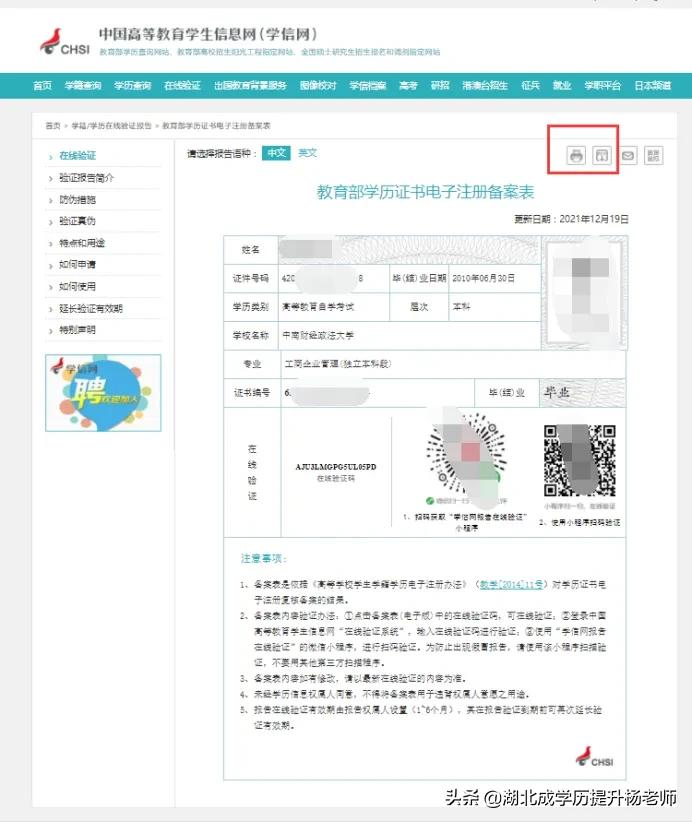
Task: Click the 高等教育自学考试 value
Action: click(x=318, y=307)
